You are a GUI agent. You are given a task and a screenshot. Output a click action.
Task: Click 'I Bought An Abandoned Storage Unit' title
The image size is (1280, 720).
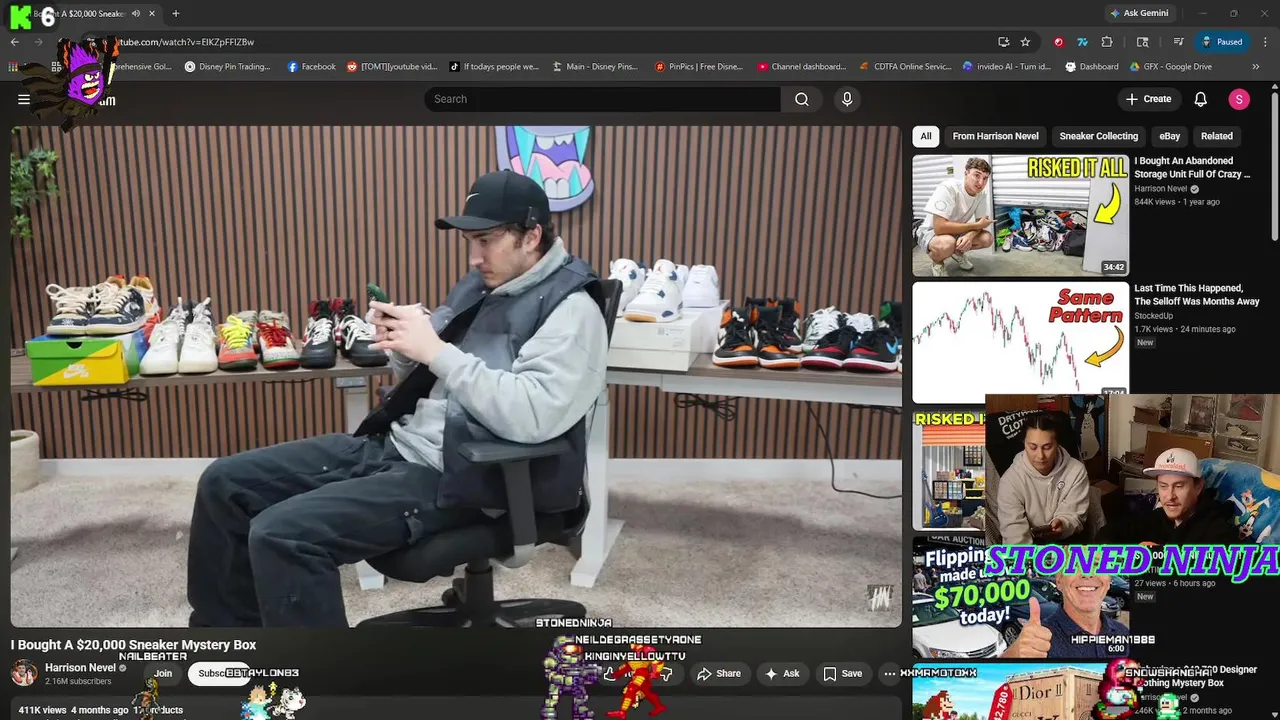1192,167
